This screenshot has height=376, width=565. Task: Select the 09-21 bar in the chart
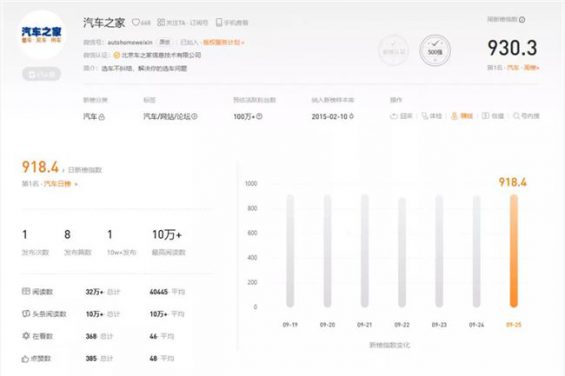pos(365,251)
